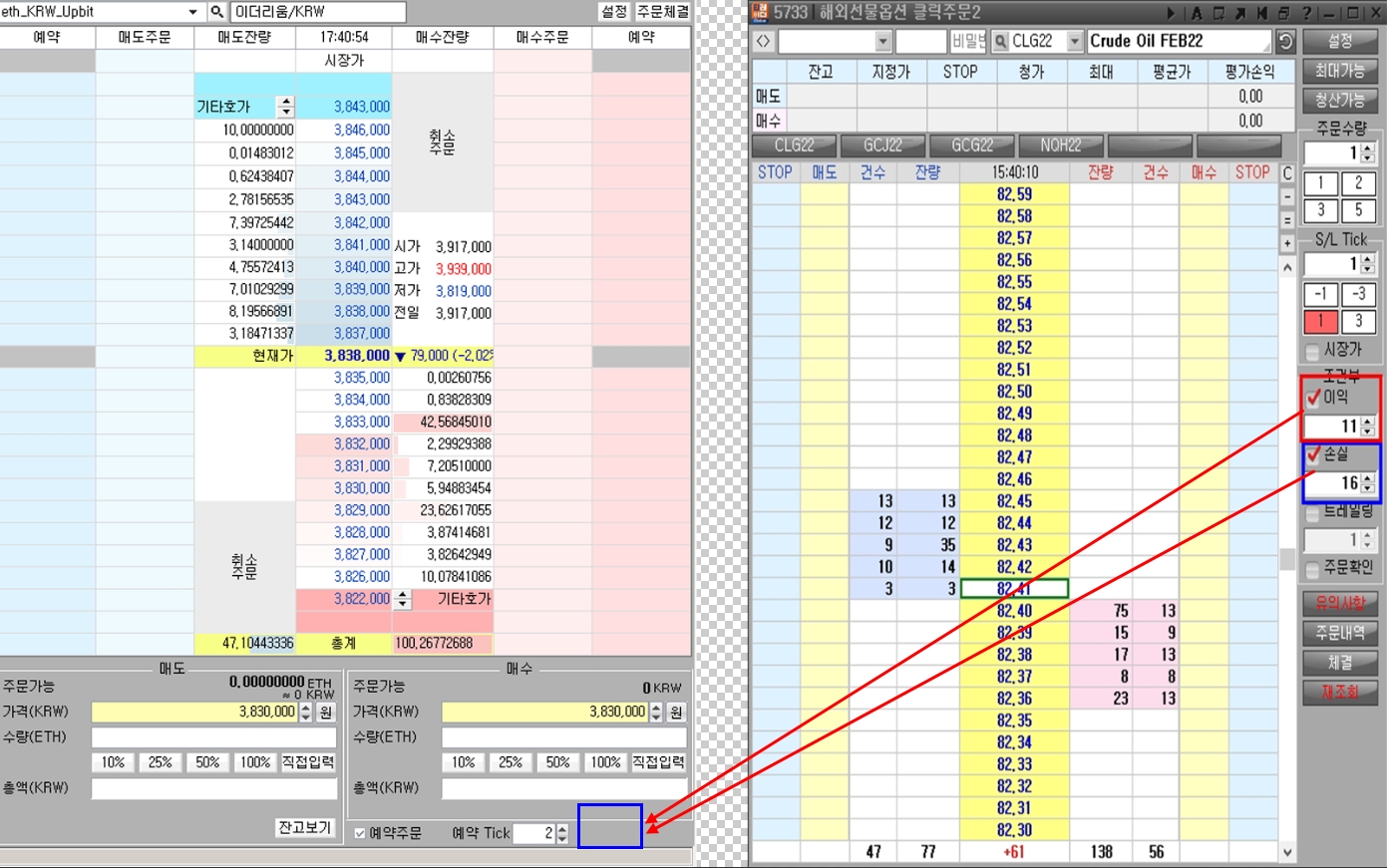Screen dimensions: 1387x868
Task: Click the play arrow icon in title bar
Action: [x=1172, y=13]
